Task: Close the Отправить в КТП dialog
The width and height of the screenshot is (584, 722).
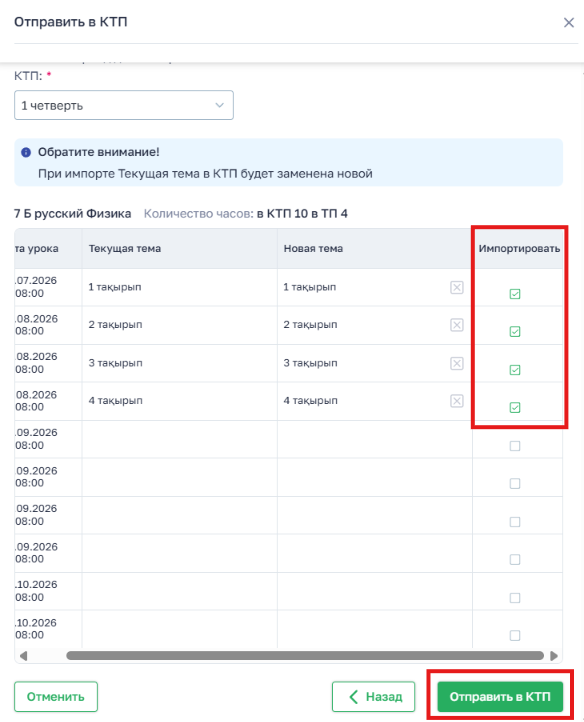Action: tap(569, 23)
